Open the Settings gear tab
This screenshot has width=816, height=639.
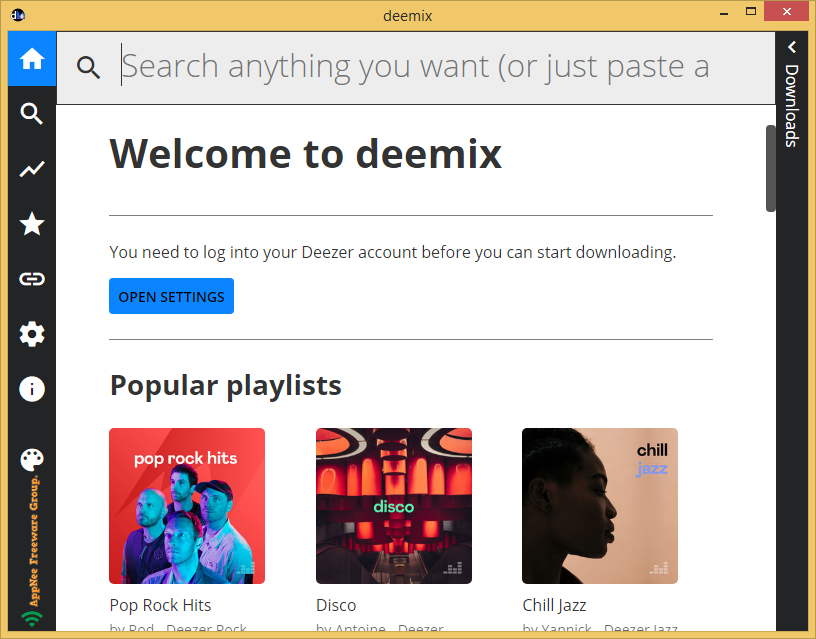tap(32, 334)
